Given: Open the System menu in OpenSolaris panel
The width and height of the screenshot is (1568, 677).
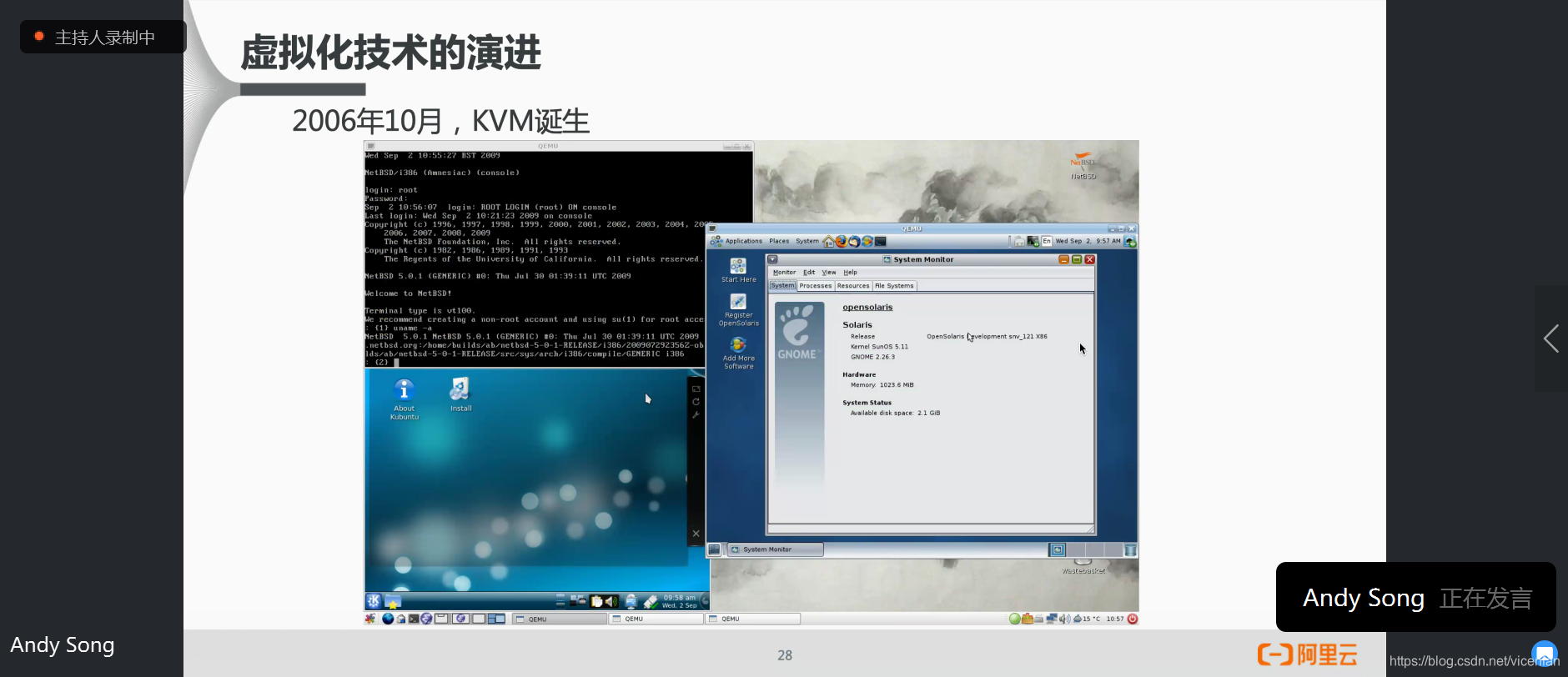Looking at the screenshot, I should pos(807,241).
